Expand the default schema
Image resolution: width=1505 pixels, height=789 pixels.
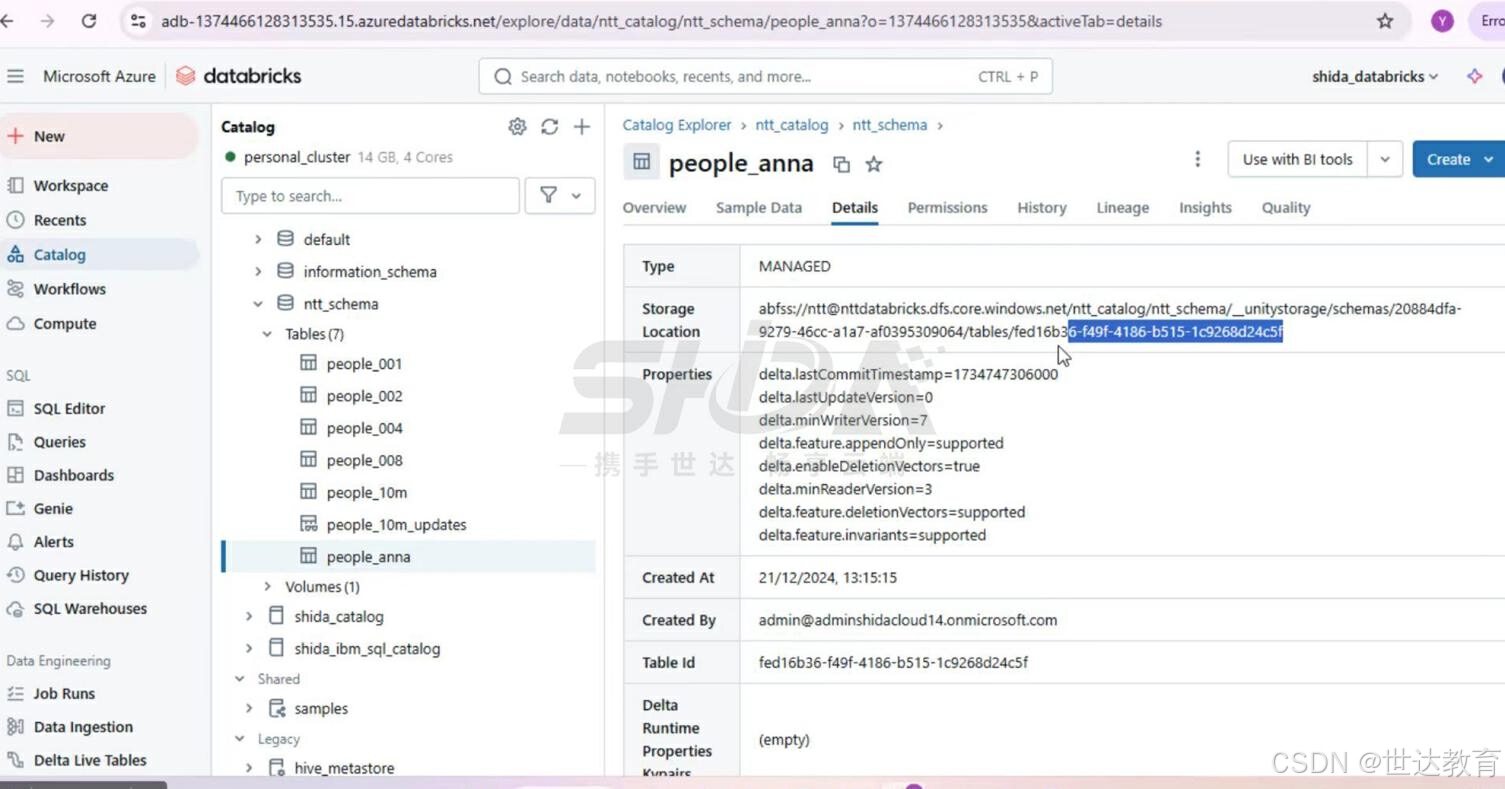[x=258, y=240]
